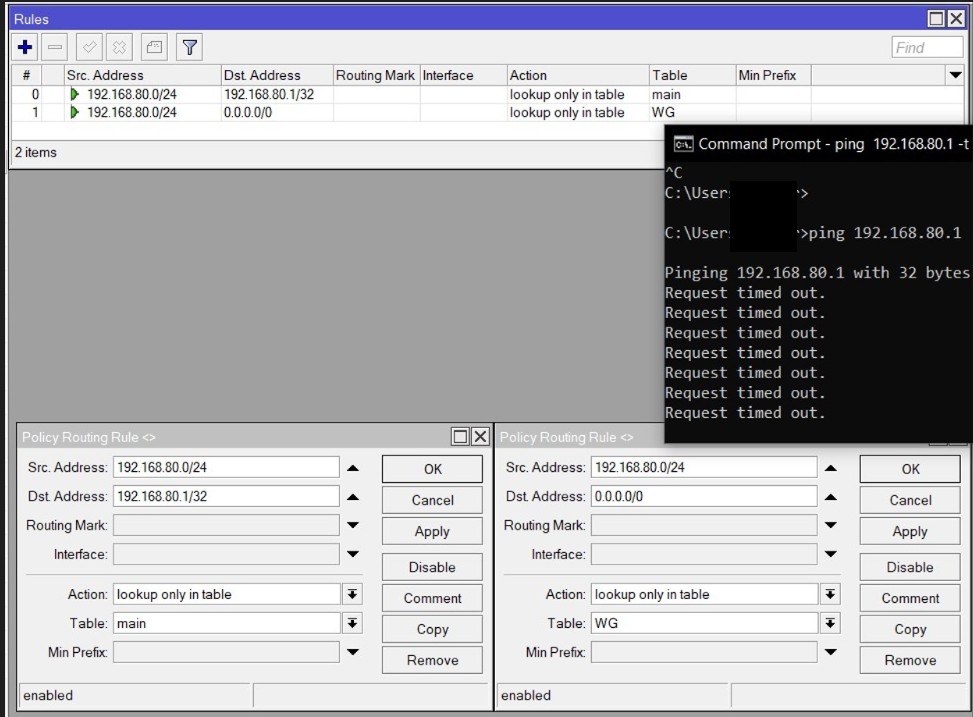Expand Interface in main-table rule dialog
The height and width of the screenshot is (717, 973).
coord(353,554)
